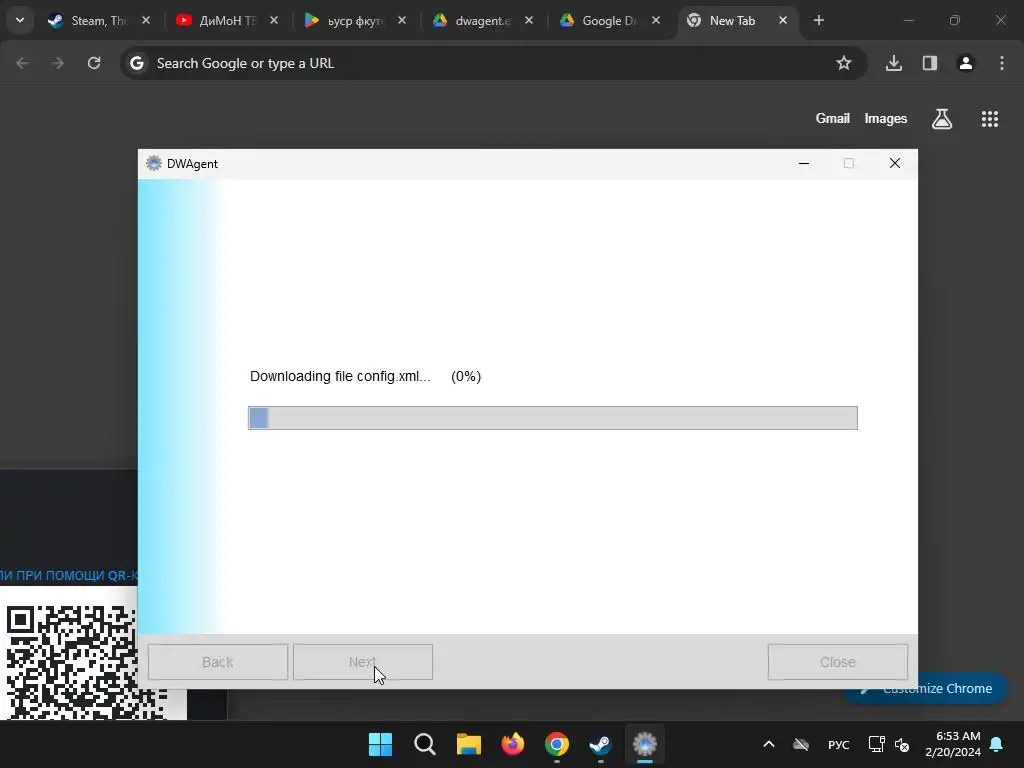
Task: Switch to the Google Play tab
Action: (x=354, y=20)
